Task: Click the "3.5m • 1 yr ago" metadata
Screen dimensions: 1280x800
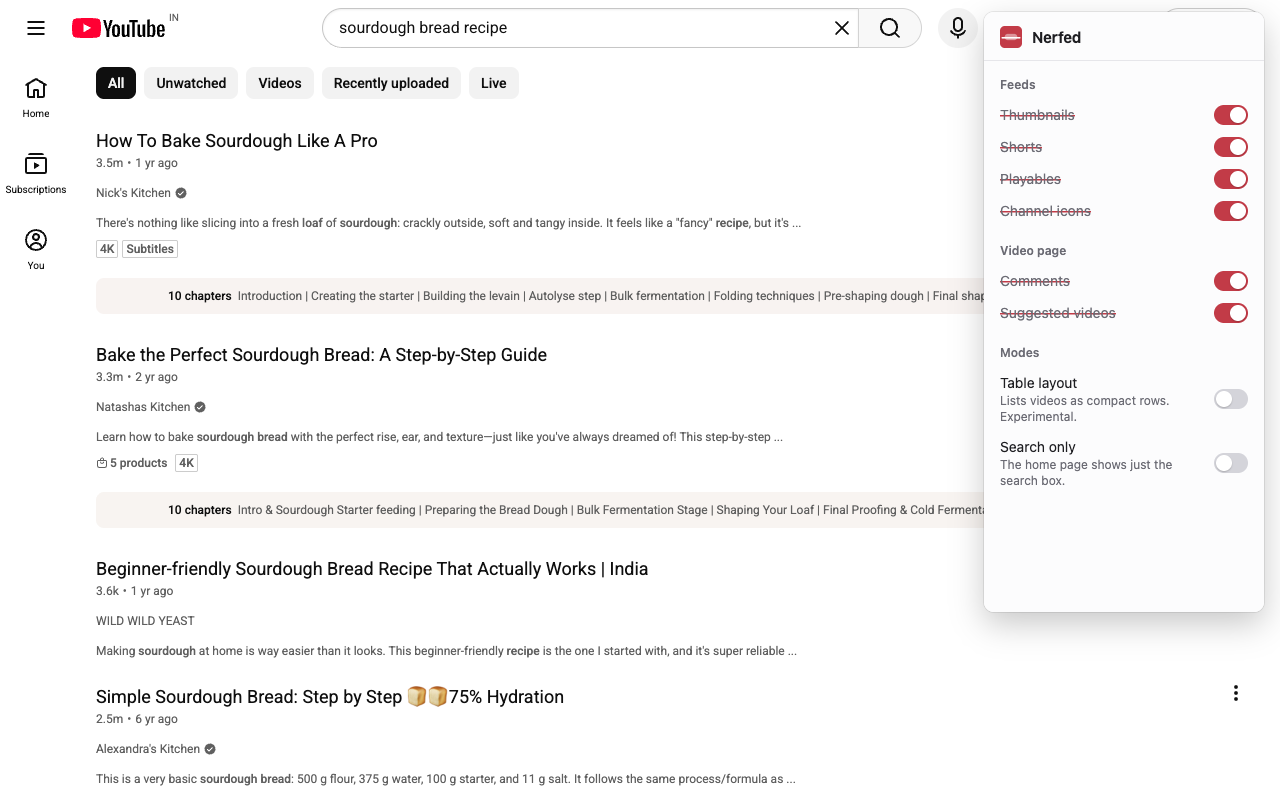Action: [137, 163]
